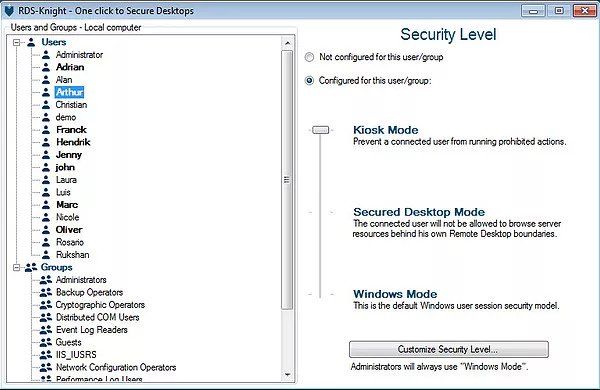Set slider to the Windows Mode tick
This screenshot has width=600, height=390.
click(x=321, y=294)
